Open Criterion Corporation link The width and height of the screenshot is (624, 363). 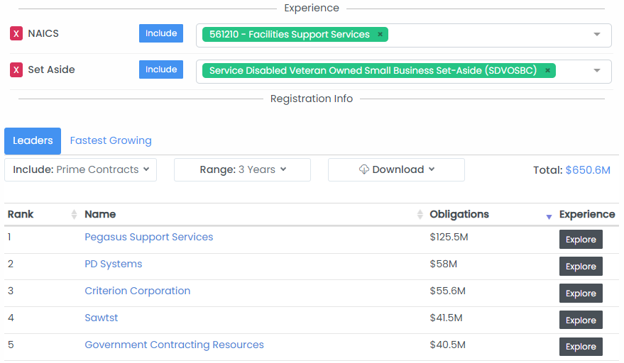click(137, 291)
